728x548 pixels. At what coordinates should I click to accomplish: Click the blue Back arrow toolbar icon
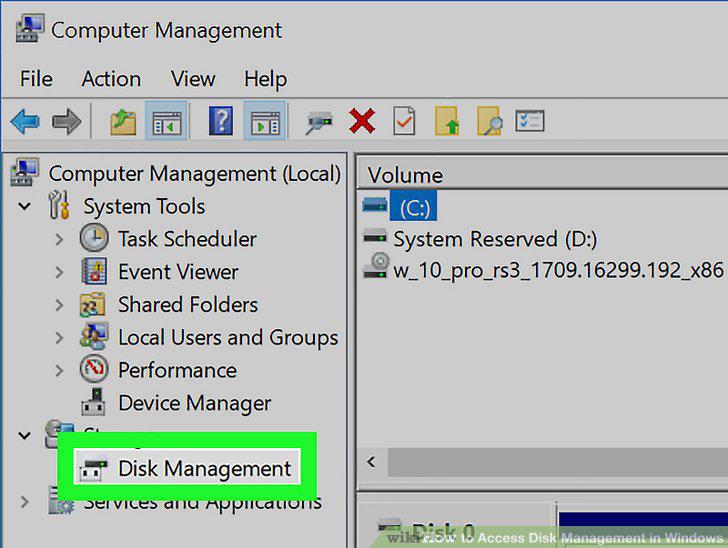(x=25, y=122)
